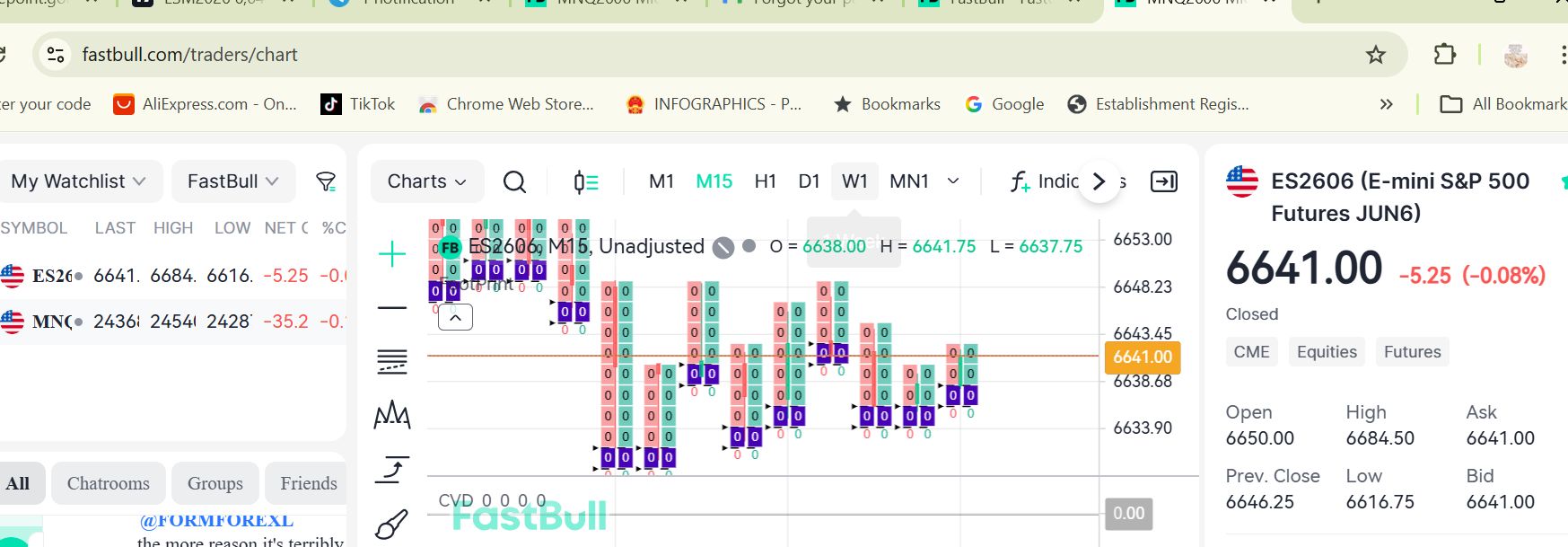The image size is (1568, 547).
Task: Bookmark this page with the star
Action: point(1375,55)
